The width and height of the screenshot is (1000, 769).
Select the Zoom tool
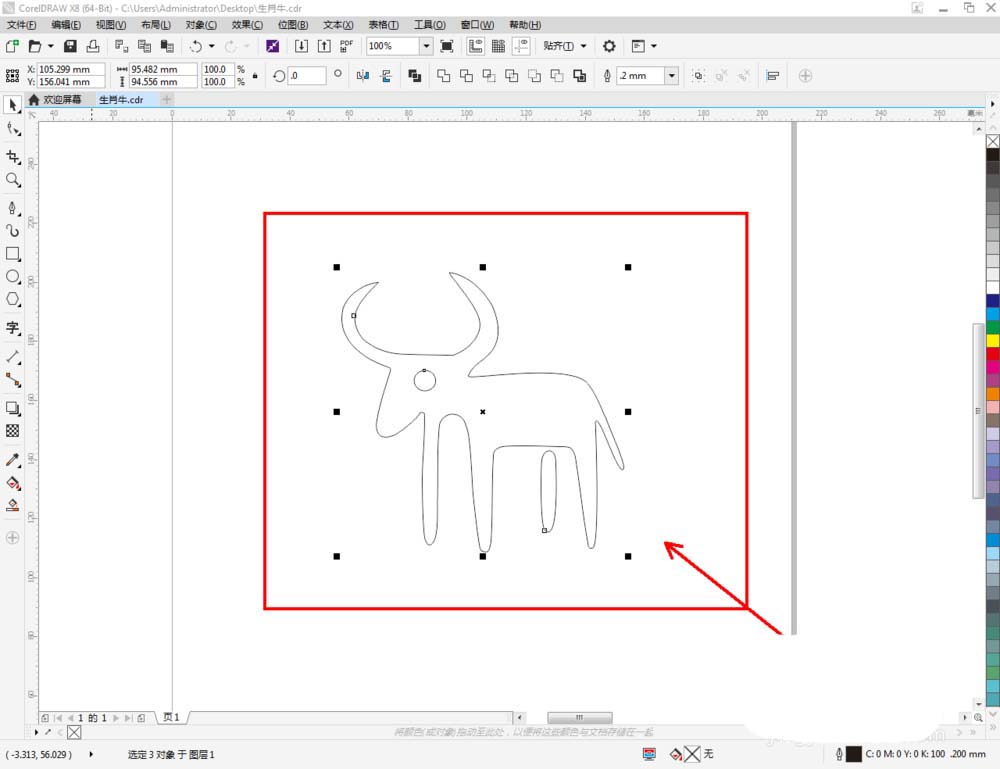(x=13, y=180)
